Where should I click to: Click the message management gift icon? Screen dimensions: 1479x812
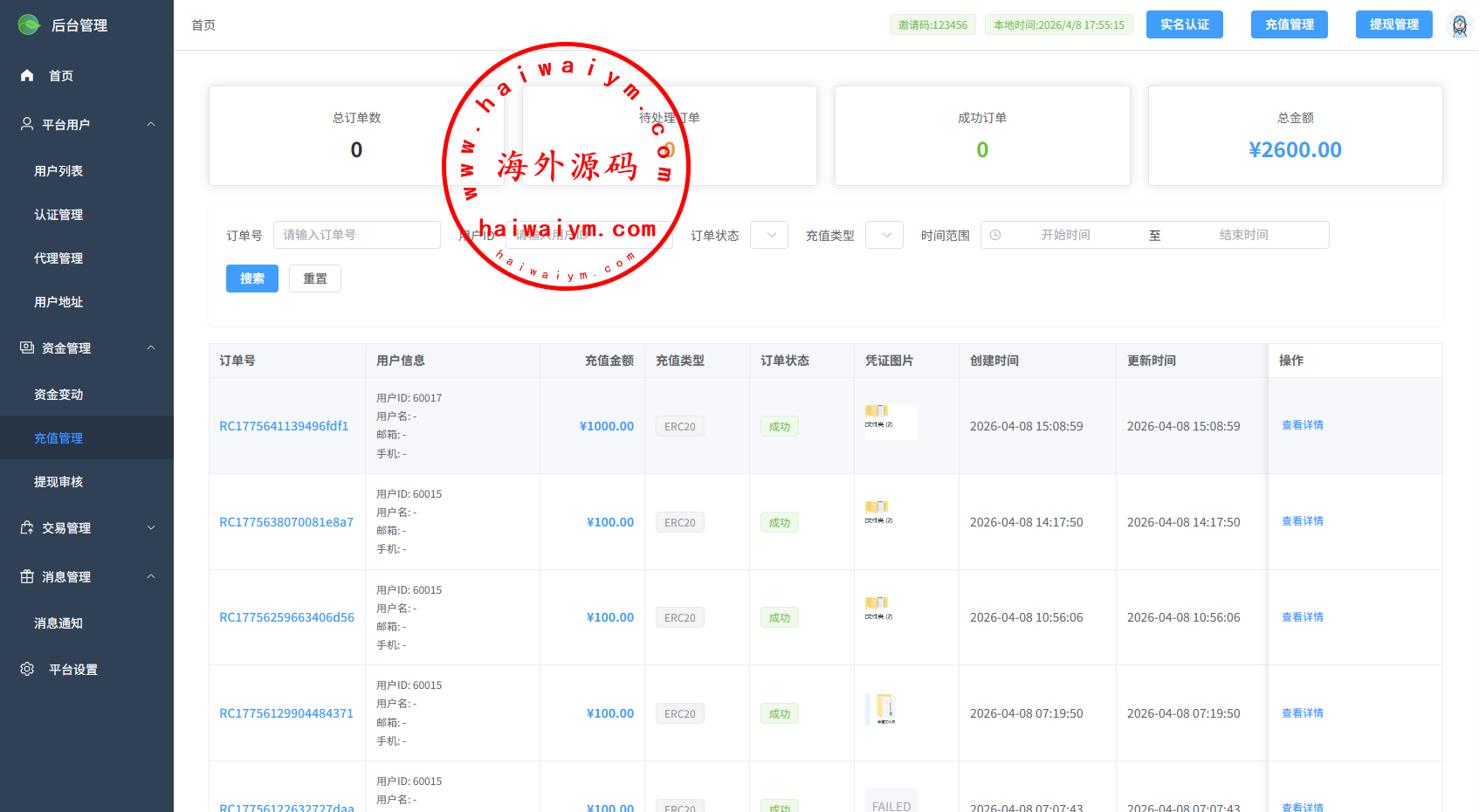(27, 576)
